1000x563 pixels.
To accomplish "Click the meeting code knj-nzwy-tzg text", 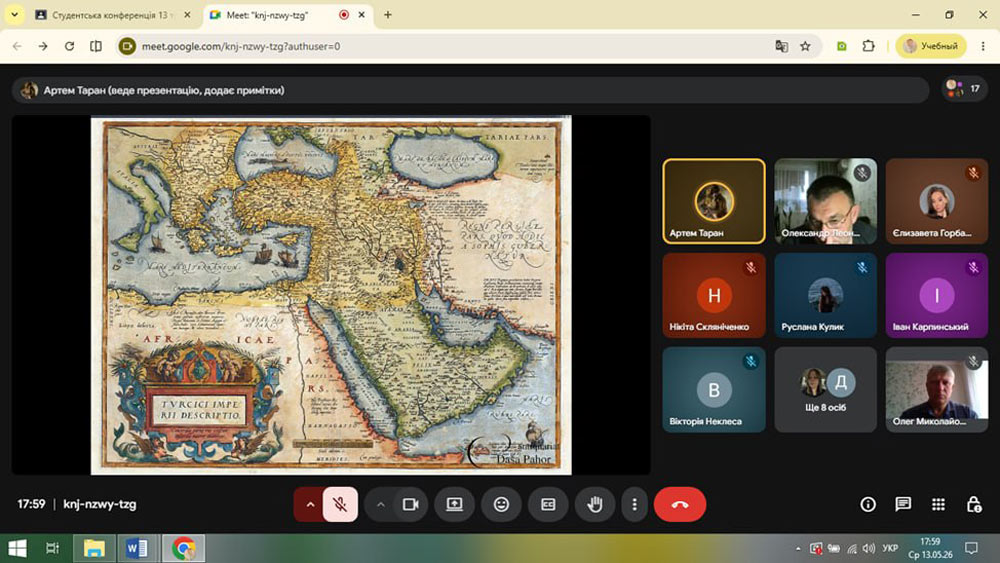I will 99,504.
